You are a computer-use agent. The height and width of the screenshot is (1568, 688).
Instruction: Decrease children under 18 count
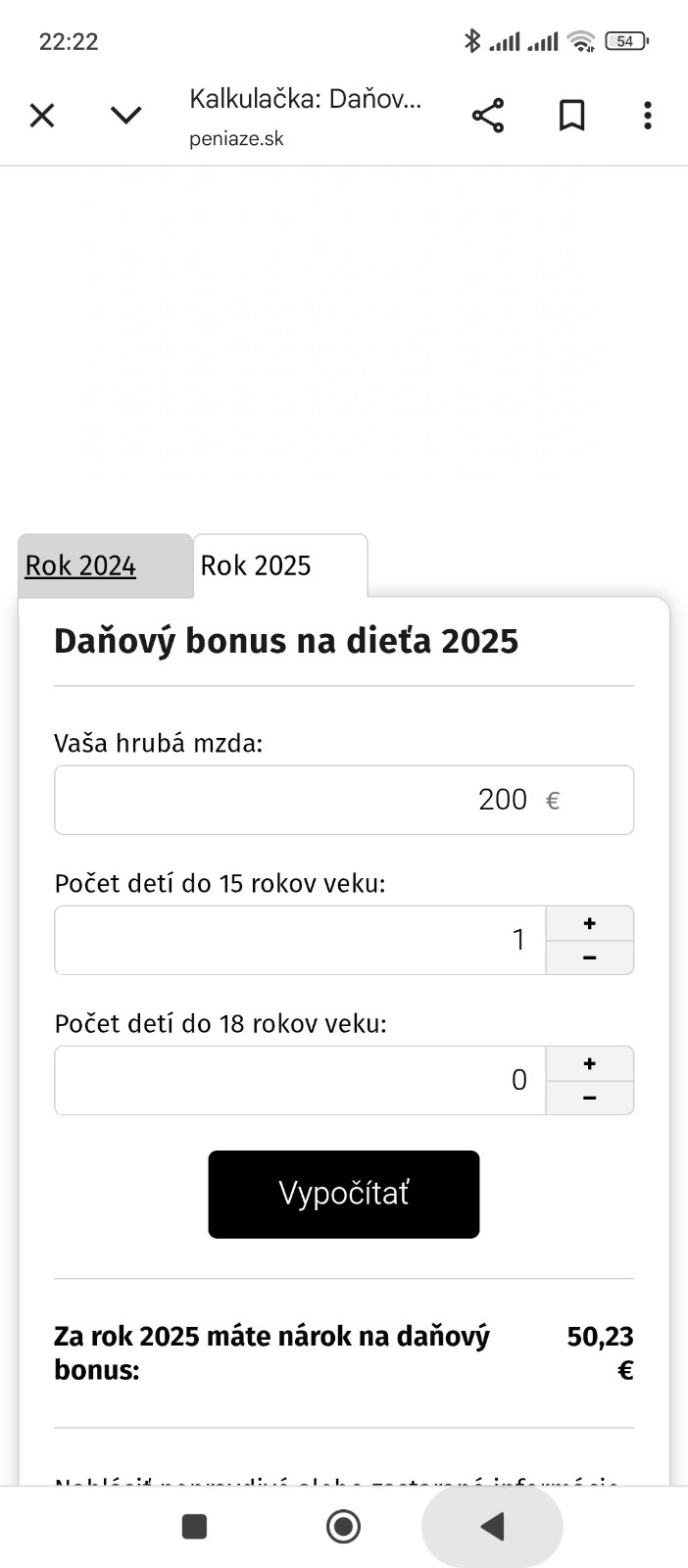click(589, 1098)
